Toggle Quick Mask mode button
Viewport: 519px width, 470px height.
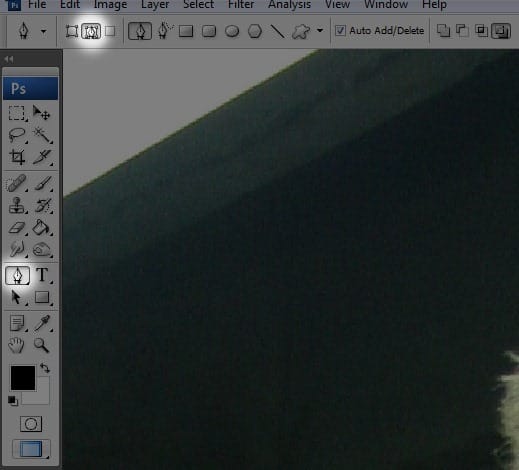pos(31,424)
